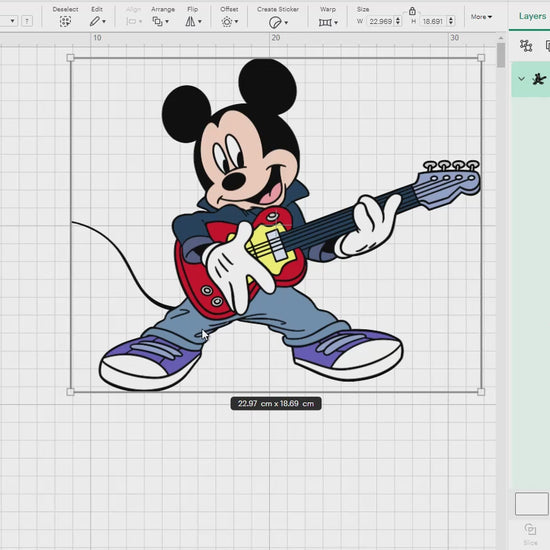Expand the Warp dropdown arrow
The width and height of the screenshot is (550, 550).
(x=336, y=23)
